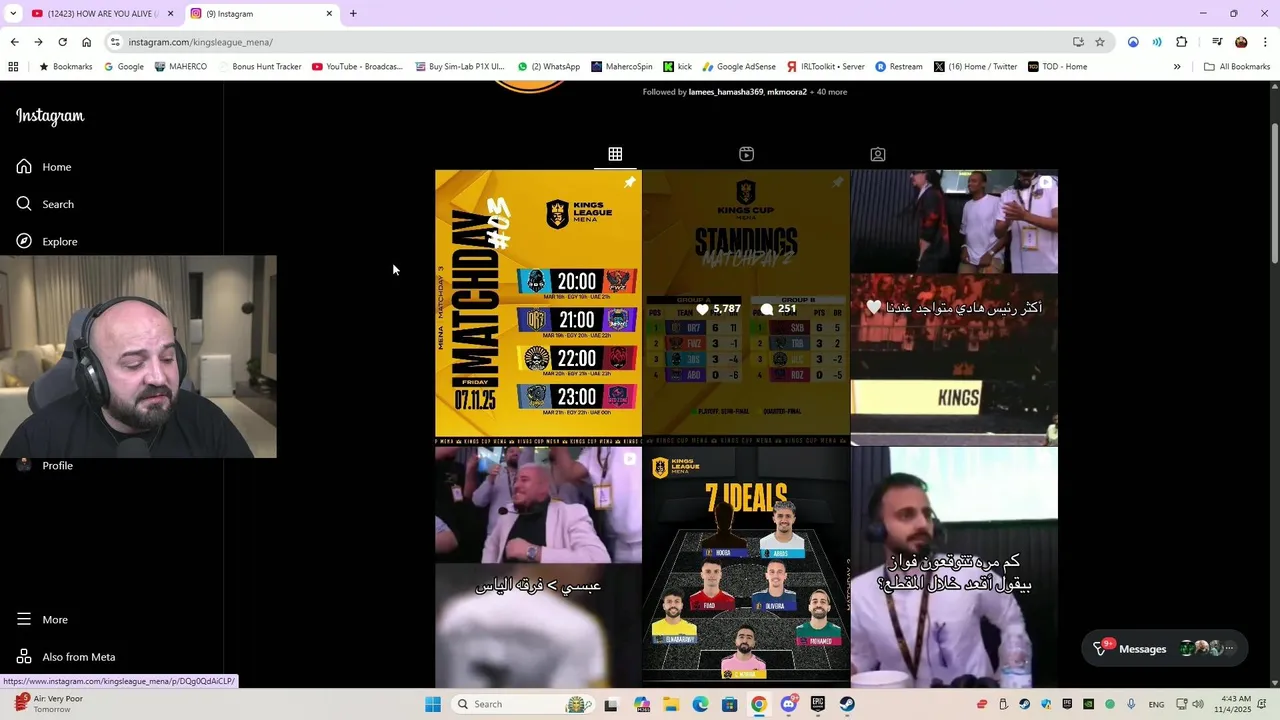Open the Buy Sim-Lab P1X bookmark

coord(459,67)
